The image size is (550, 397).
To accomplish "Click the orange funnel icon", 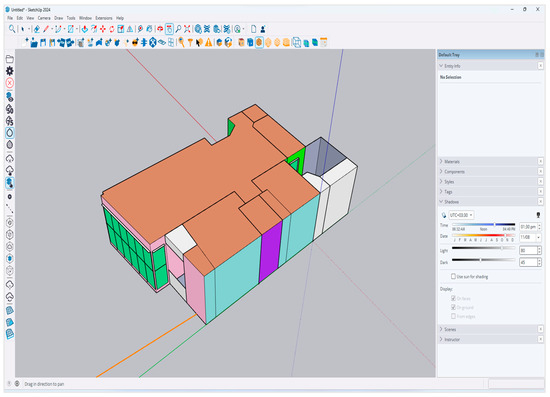I will (190, 43).
